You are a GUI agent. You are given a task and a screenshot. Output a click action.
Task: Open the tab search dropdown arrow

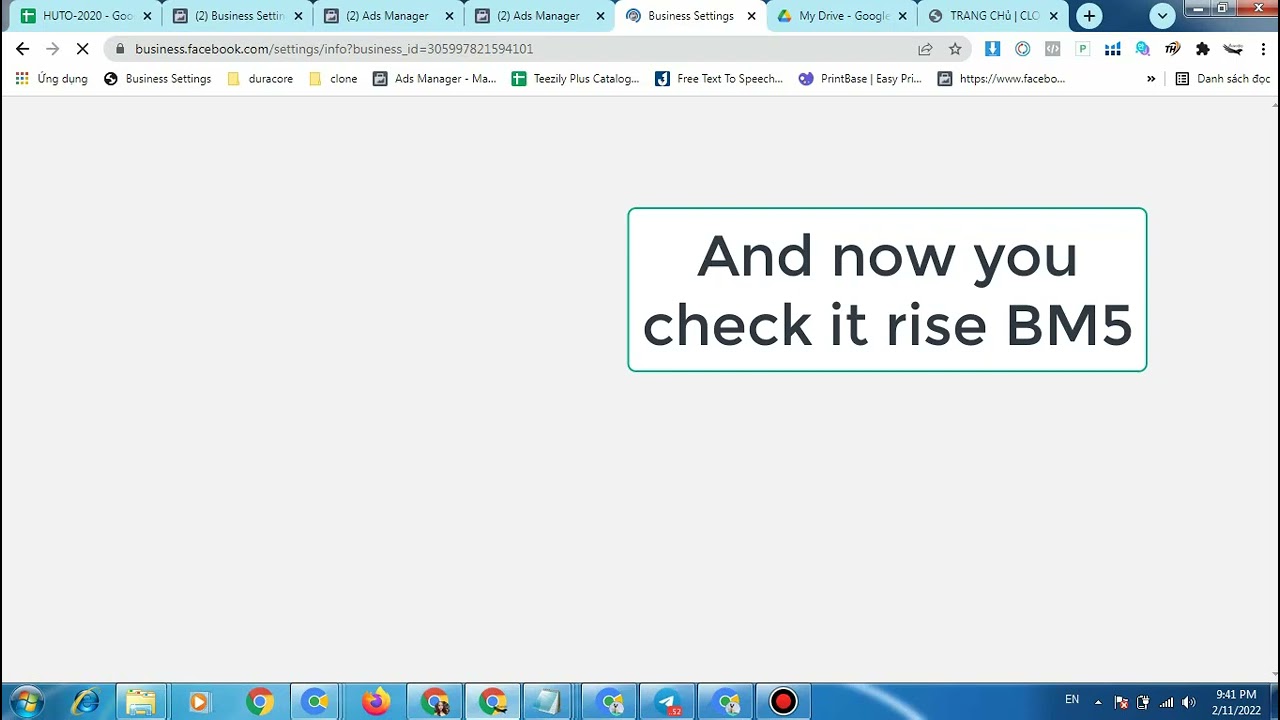pyautogui.click(x=1162, y=16)
